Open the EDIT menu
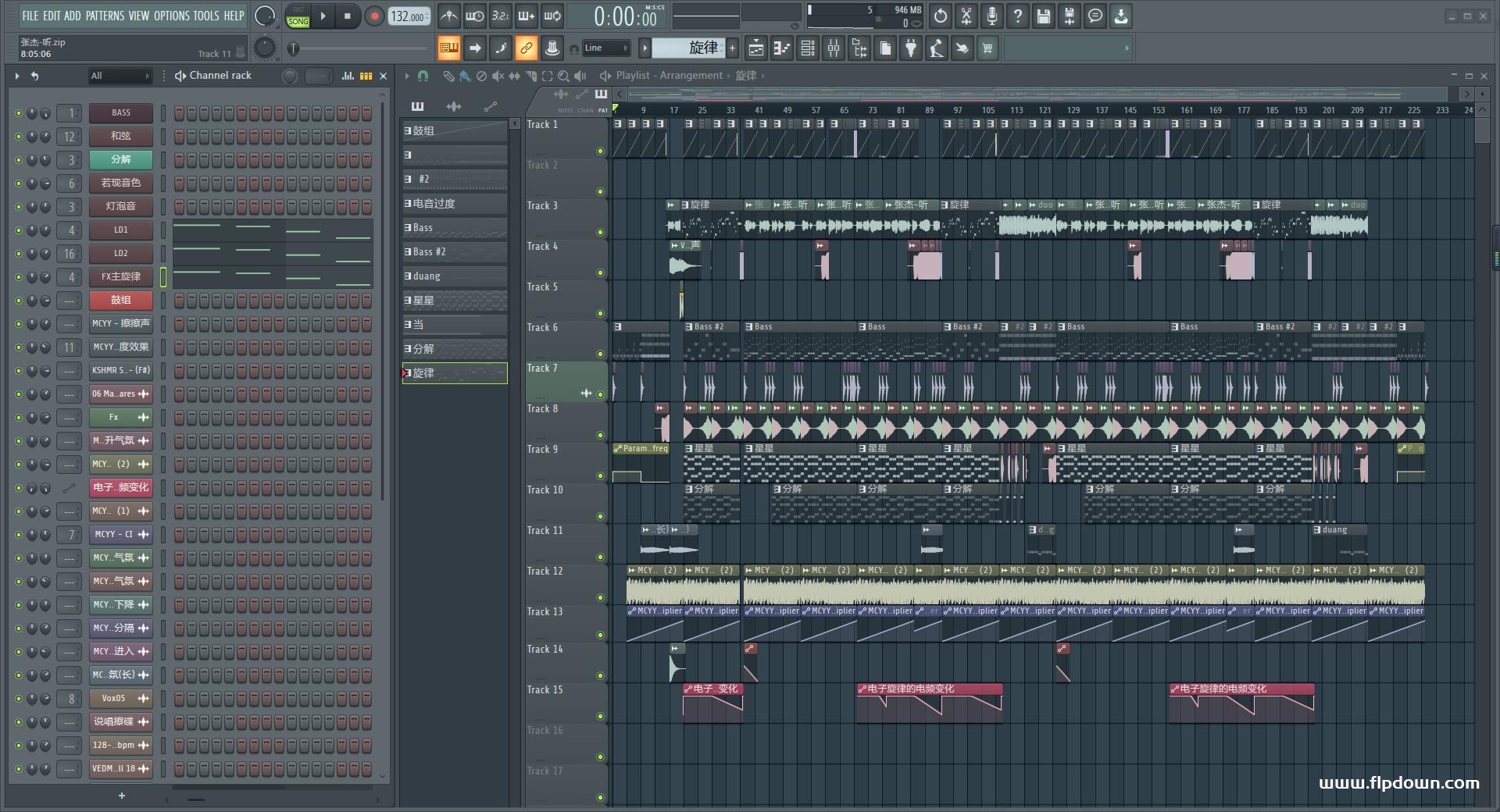The height and width of the screenshot is (812, 1500). [x=52, y=16]
